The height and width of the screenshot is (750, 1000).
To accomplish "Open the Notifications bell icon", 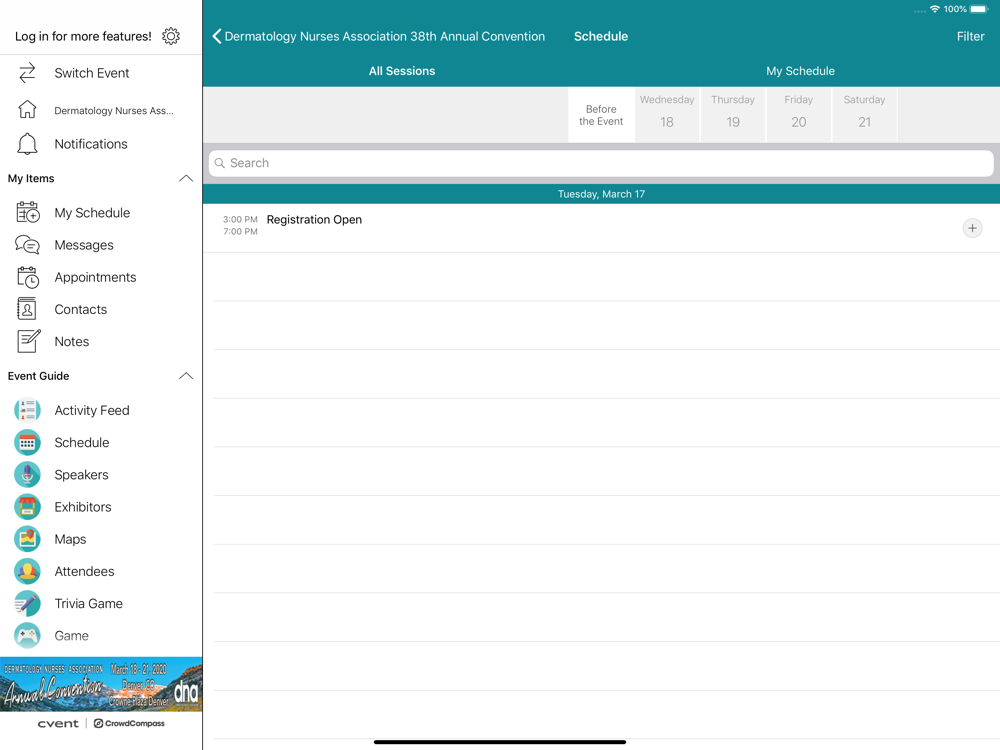I will click(x=27, y=144).
